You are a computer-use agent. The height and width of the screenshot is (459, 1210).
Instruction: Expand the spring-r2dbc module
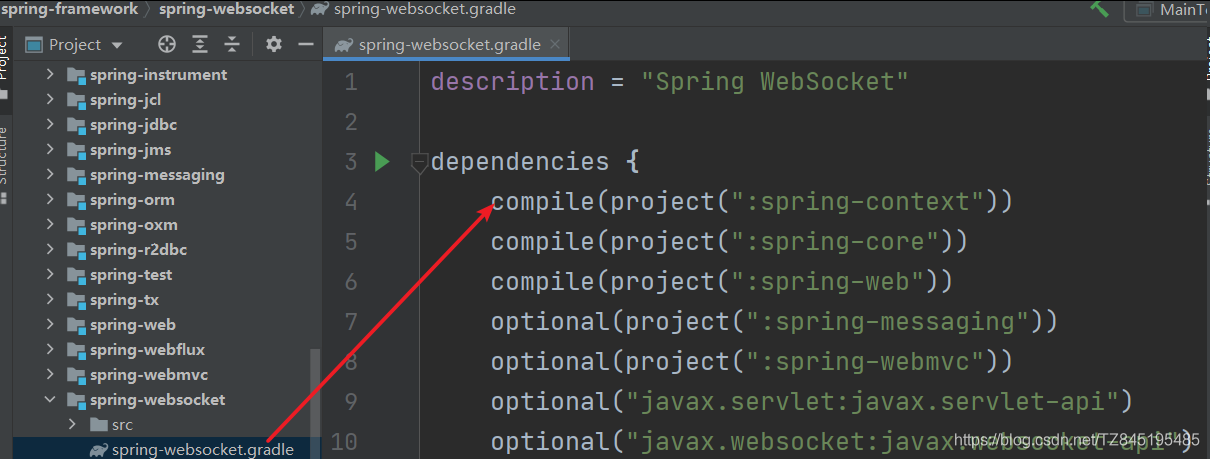coord(50,250)
